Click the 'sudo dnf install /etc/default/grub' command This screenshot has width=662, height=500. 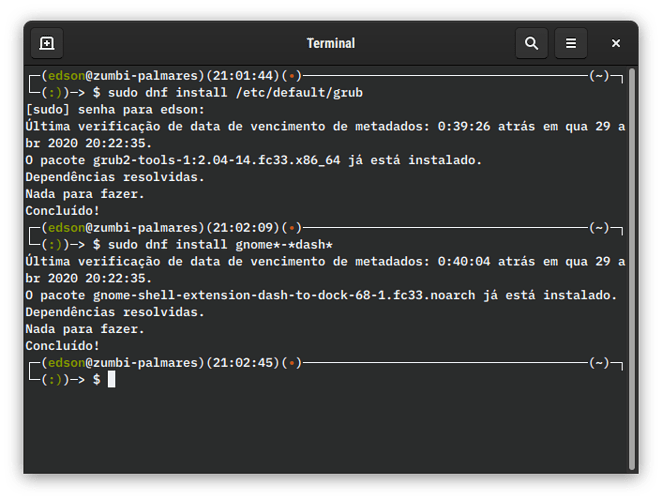[x=235, y=92]
